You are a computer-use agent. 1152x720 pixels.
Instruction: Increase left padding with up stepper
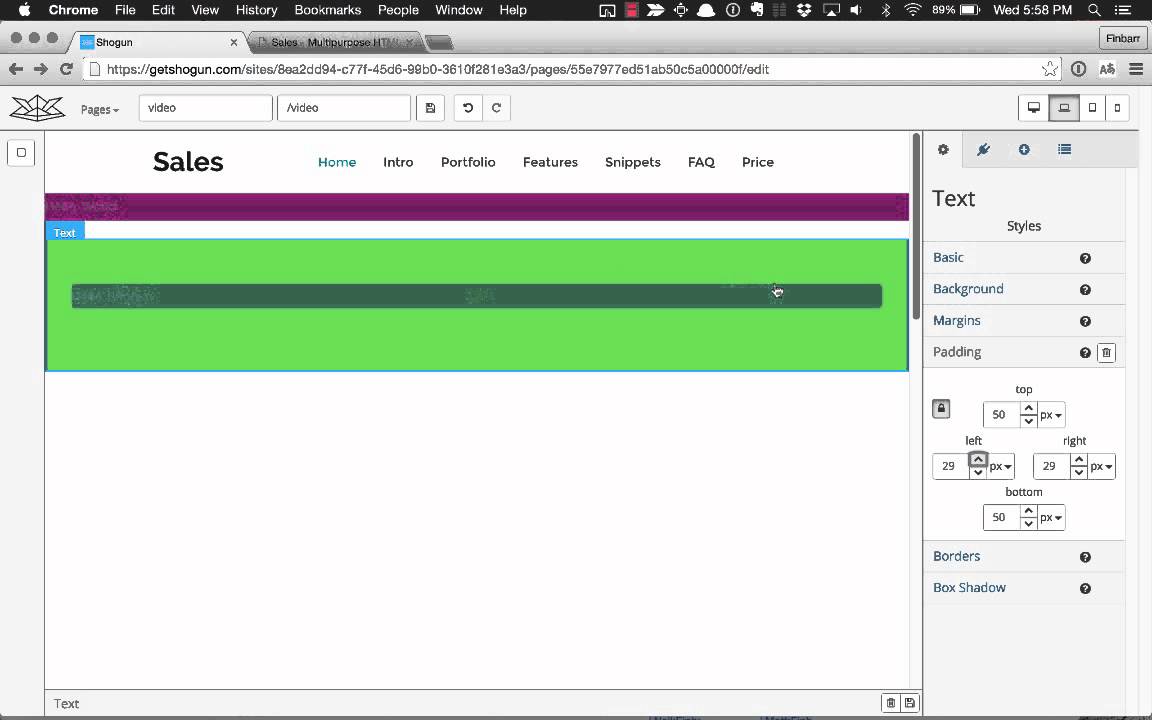(x=978, y=460)
